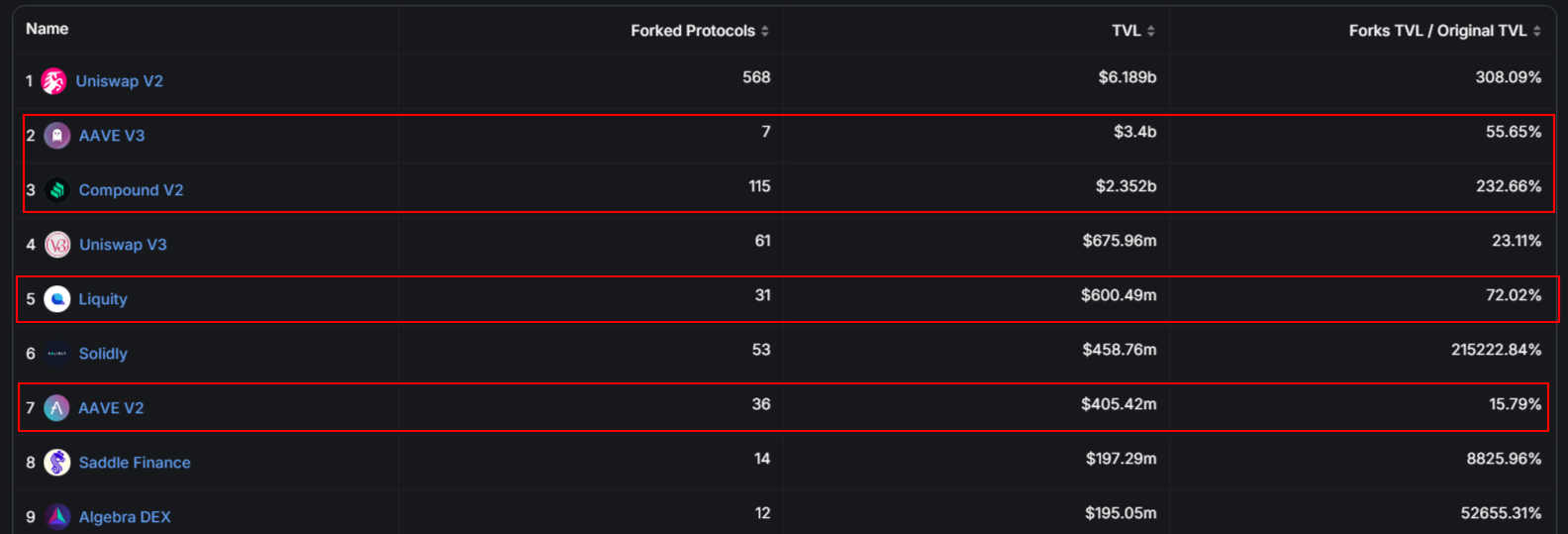Sort table using TVL sort arrows
The image size is (1568, 534).
click(x=1150, y=32)
